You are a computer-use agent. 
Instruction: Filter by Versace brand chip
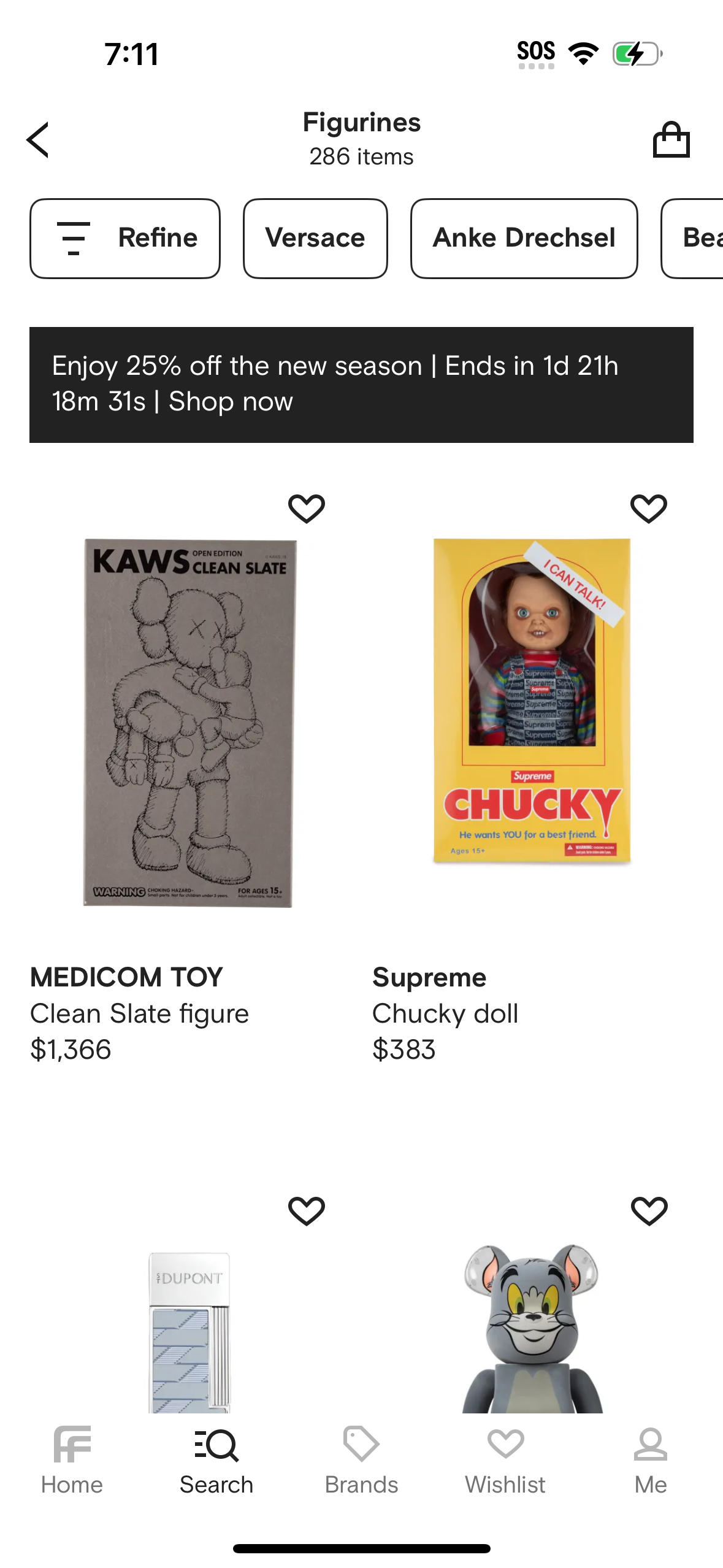(x=315, y=238)
